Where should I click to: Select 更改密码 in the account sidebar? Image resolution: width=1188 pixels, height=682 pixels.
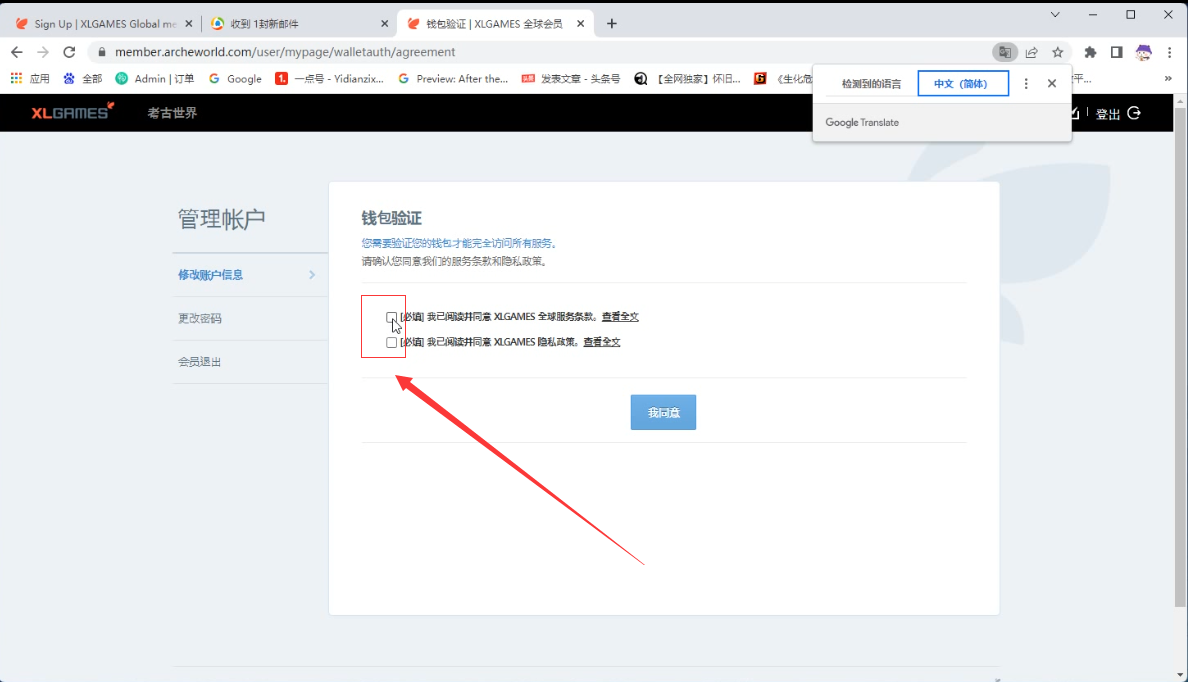pyautogui.click(x=200, y=318)
